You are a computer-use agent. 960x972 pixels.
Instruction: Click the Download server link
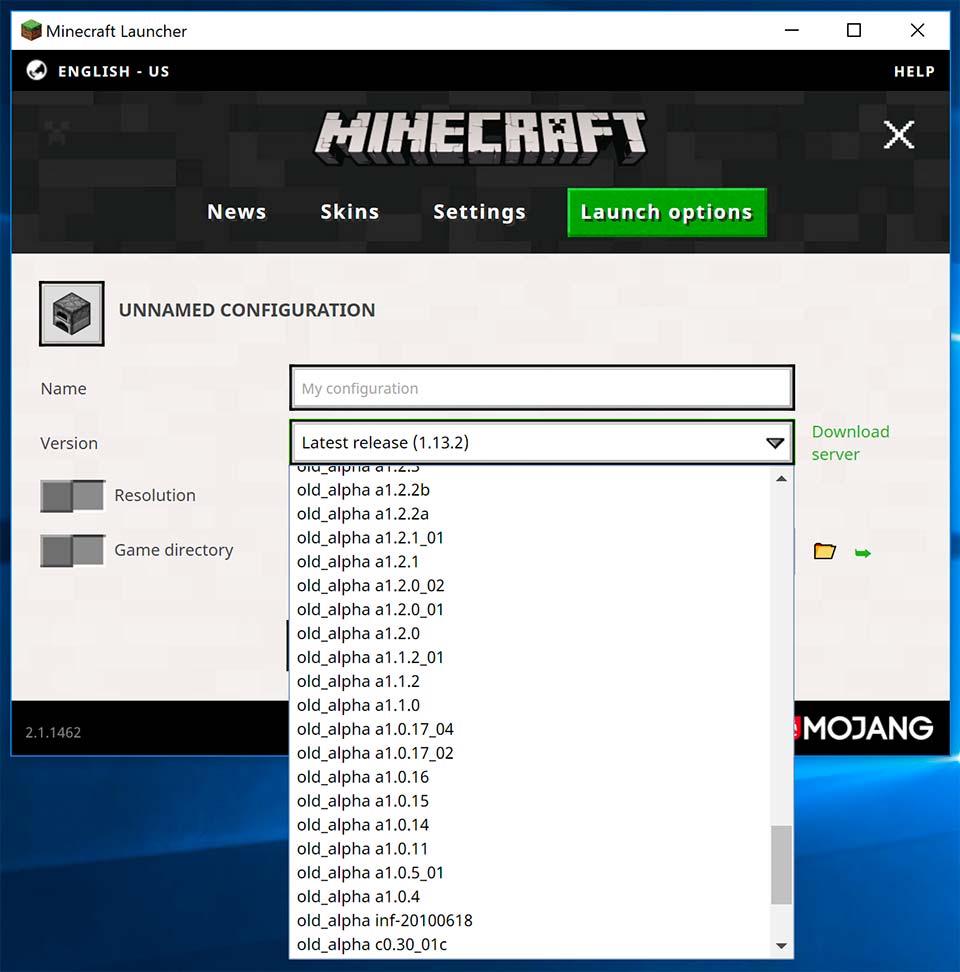[850, 443]
